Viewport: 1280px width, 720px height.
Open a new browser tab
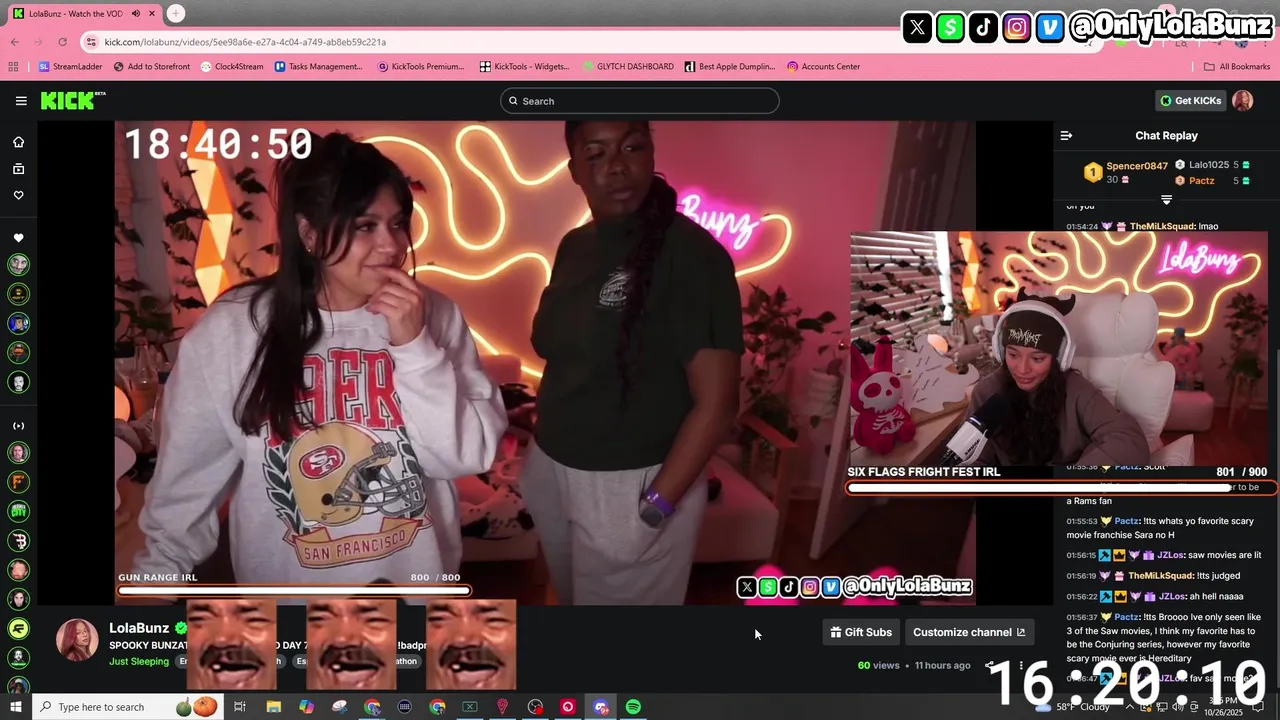(x=176, y=13)
